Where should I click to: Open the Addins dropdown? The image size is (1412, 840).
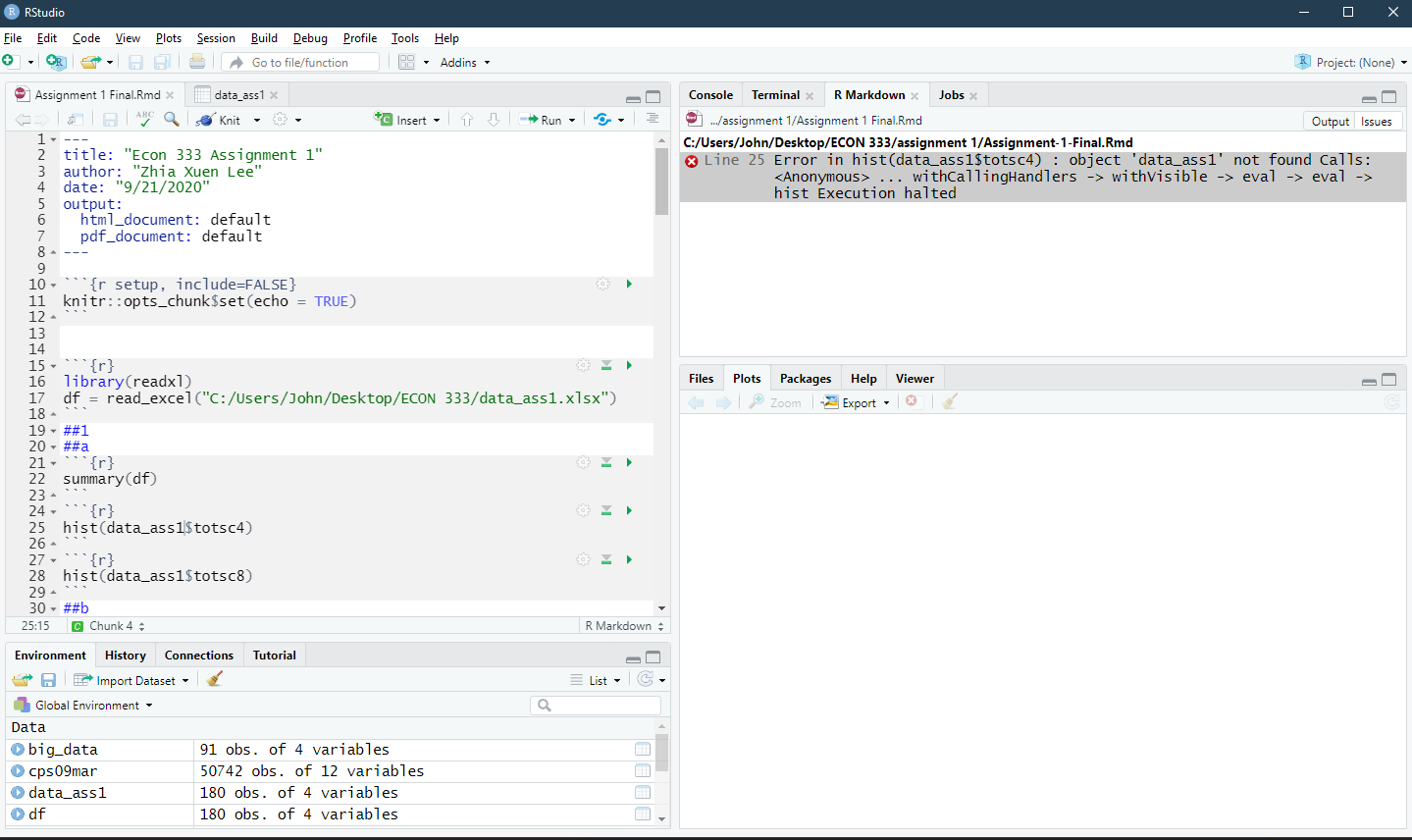(465, 62)
